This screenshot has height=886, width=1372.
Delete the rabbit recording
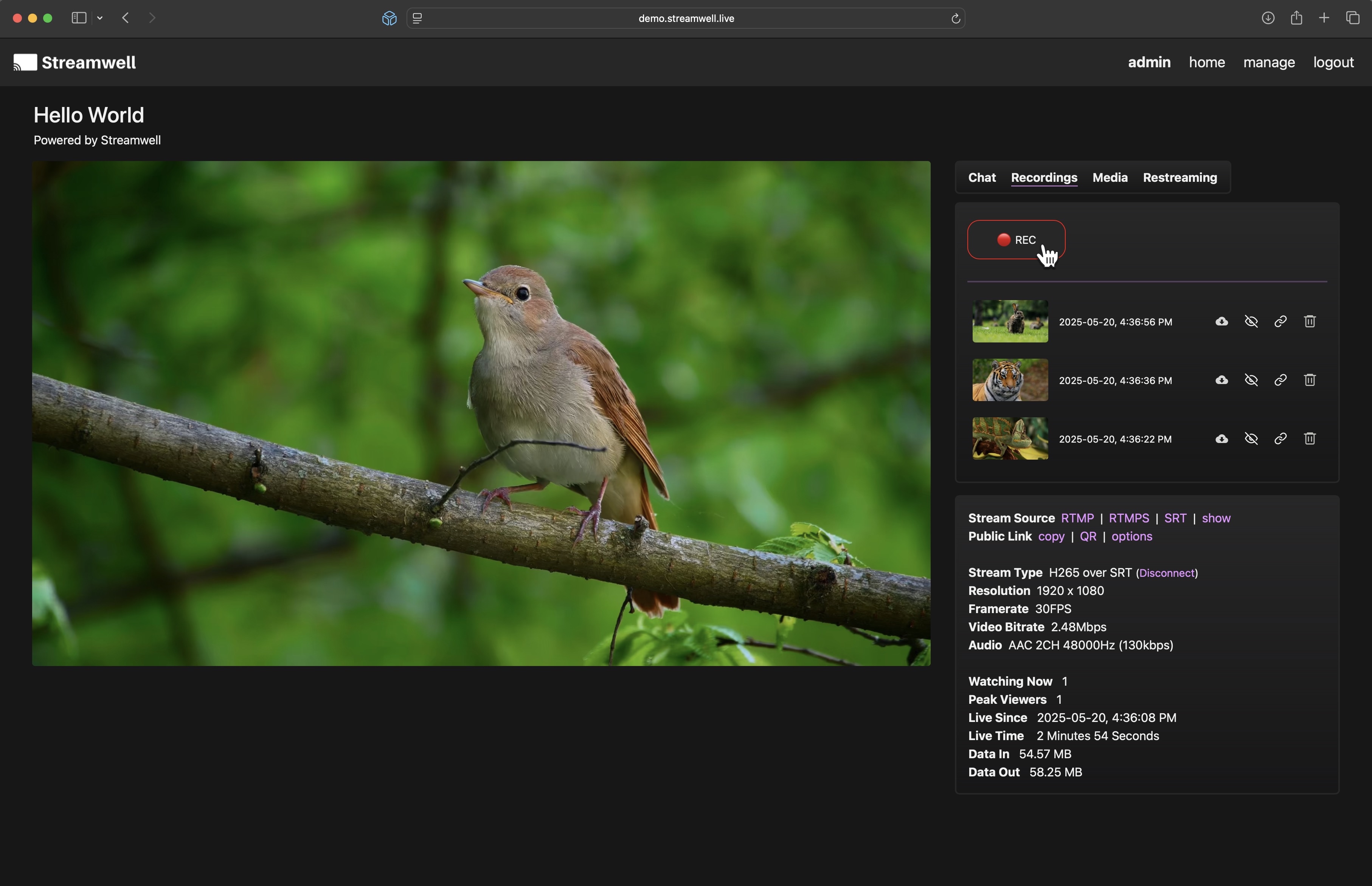(1309, 322)
